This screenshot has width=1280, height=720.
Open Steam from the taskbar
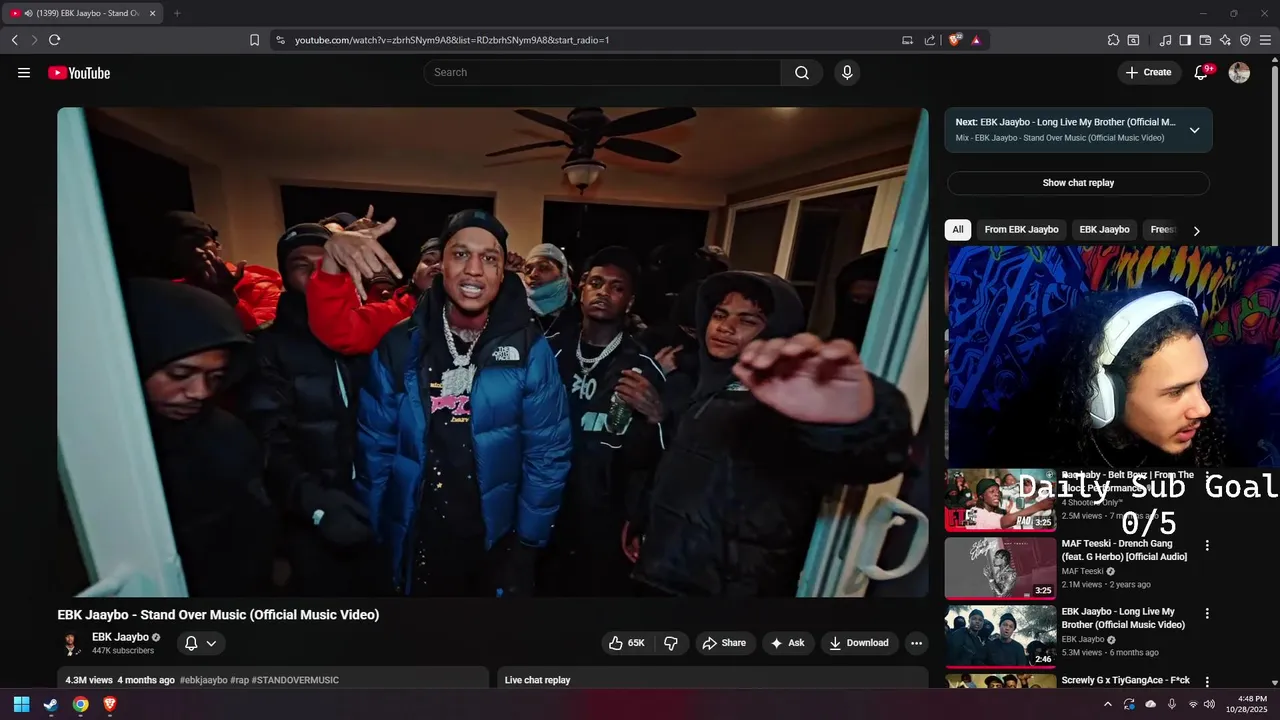[x=50, y=704]
